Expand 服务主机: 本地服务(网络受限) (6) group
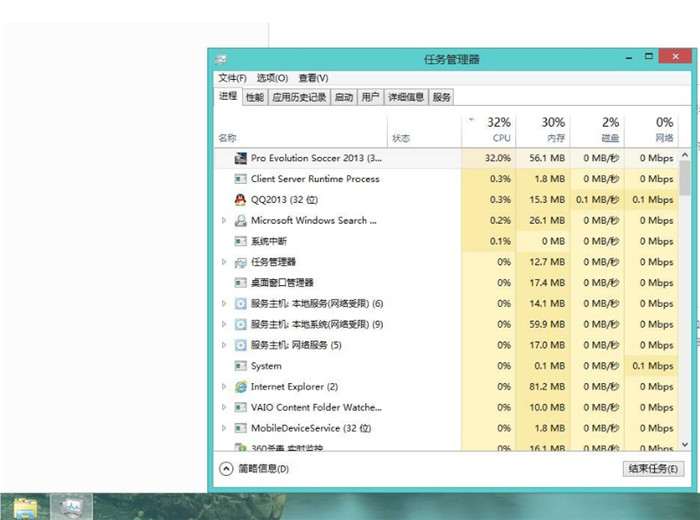Screen dimensions: 700x520 coord(224,303)
